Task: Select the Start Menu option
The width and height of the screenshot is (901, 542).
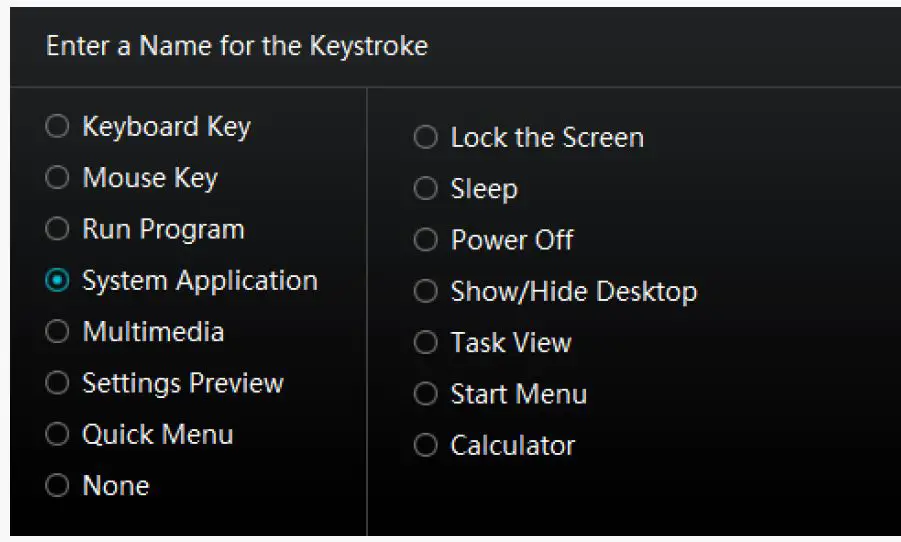Action: click(426, 394)
